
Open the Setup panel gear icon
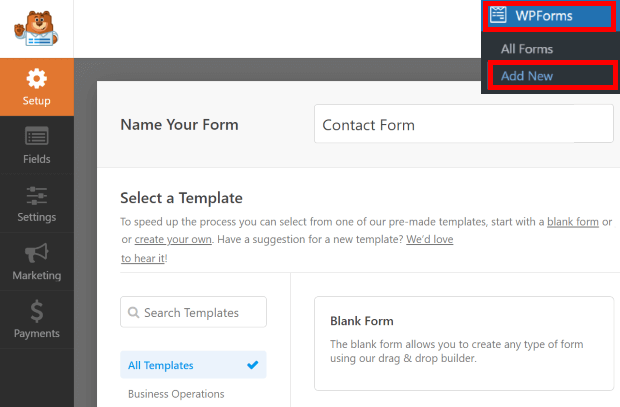[x=36, y=79]
